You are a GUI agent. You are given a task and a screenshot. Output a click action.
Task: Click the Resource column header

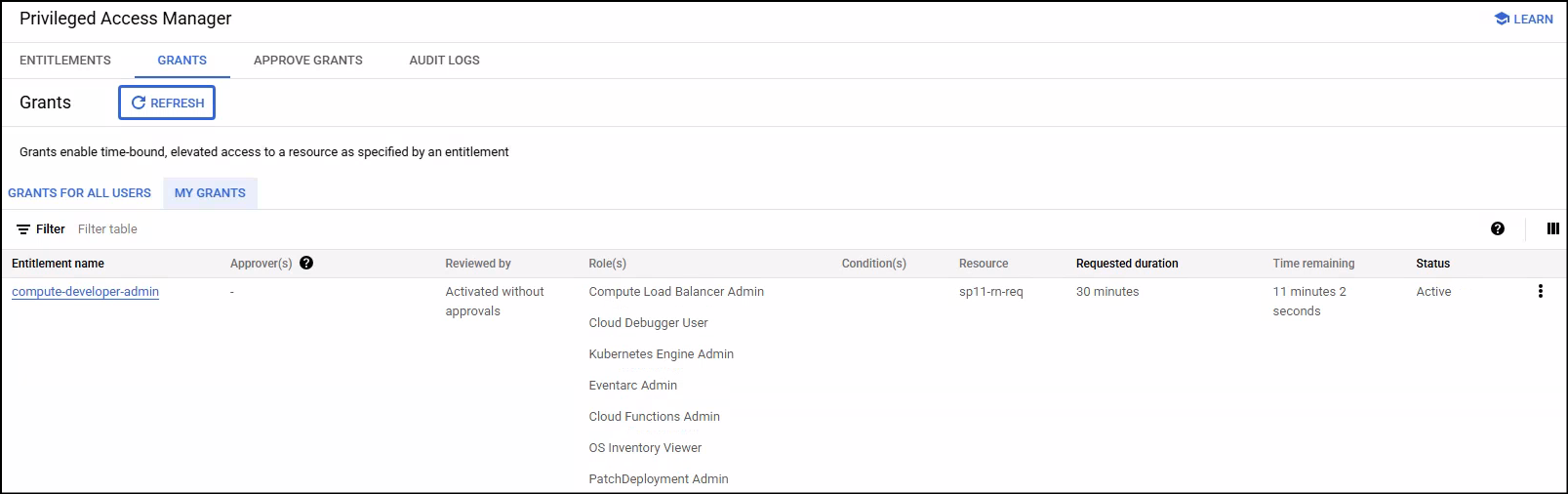pos(984,264)
